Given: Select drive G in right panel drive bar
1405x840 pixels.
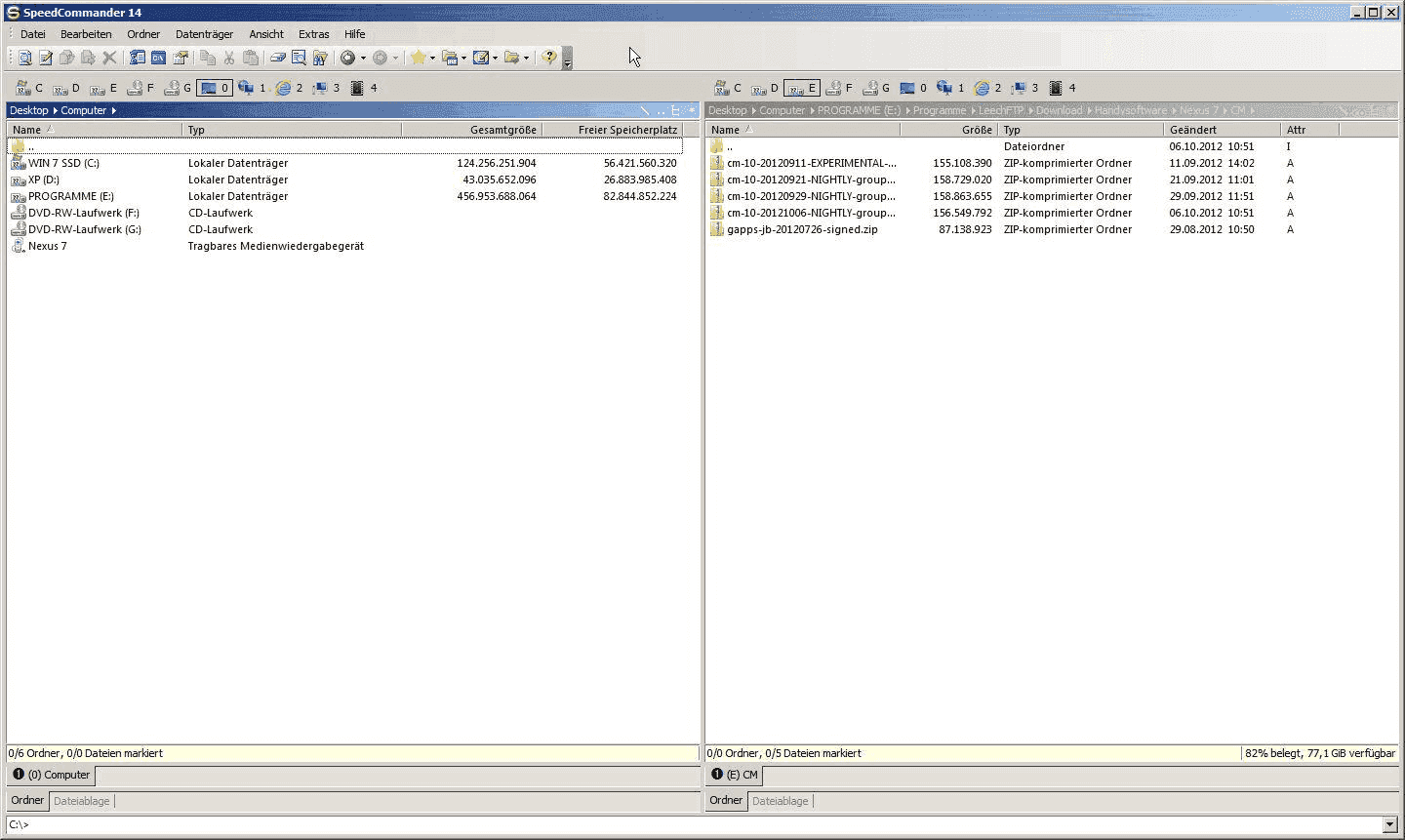Looking at the screenshot, I should pos(877,88).
